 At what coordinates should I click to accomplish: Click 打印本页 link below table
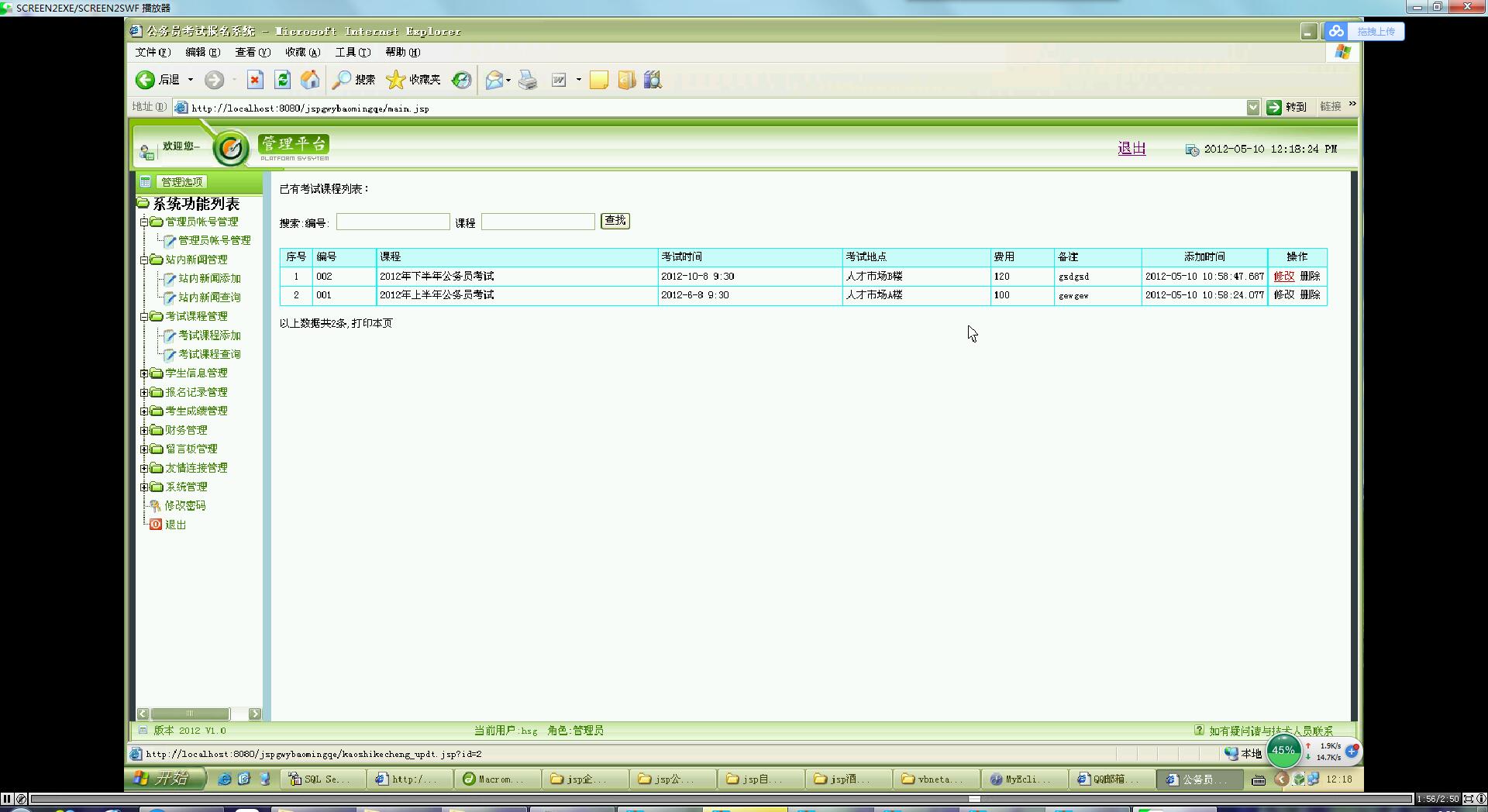click(372, 323)
